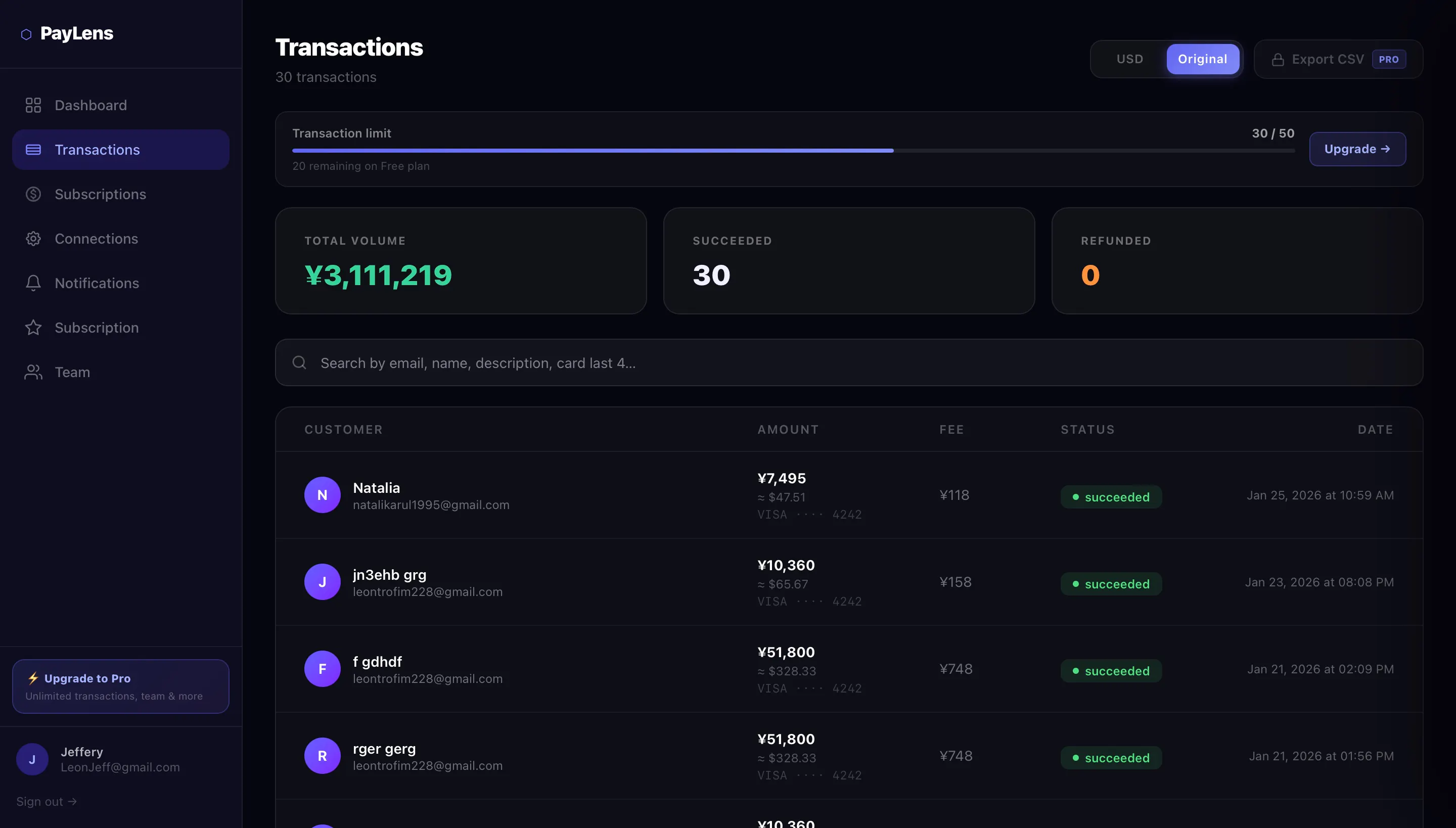Click natalikarul1995@gmail.com email
This screenshot has height=828, width=1456.
pyautogui.click(x=431, y=505)
